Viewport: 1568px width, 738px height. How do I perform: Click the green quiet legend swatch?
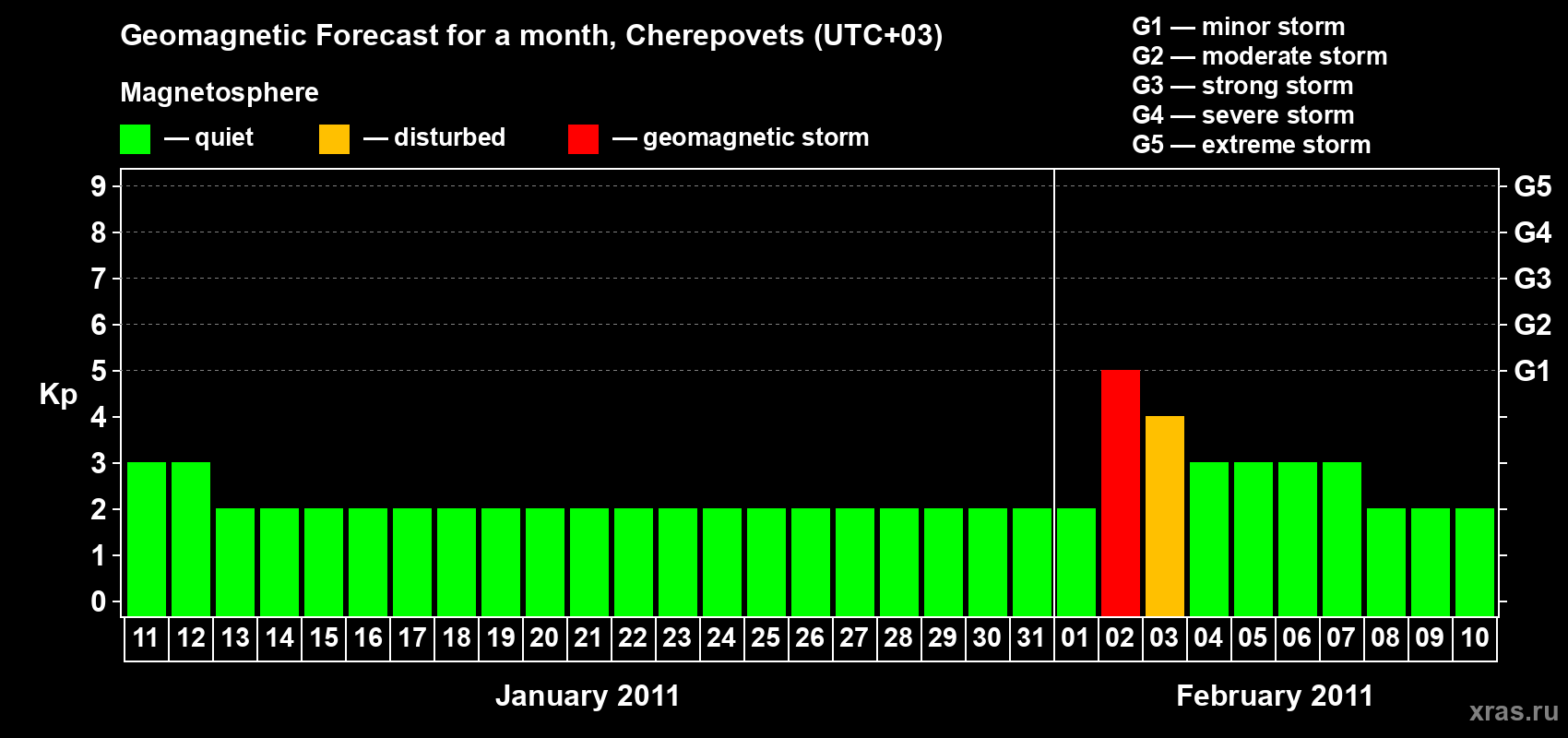pyautogui.click(x=135, y=139)
